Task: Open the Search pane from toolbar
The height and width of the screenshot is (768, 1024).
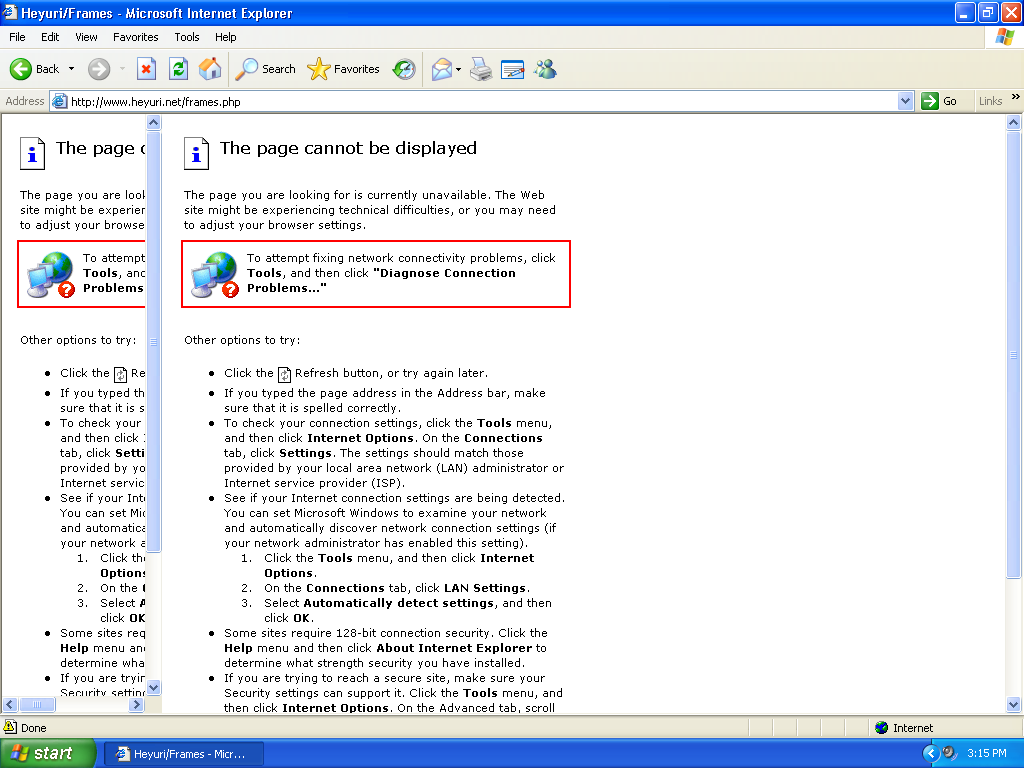Action: (265, 69)
